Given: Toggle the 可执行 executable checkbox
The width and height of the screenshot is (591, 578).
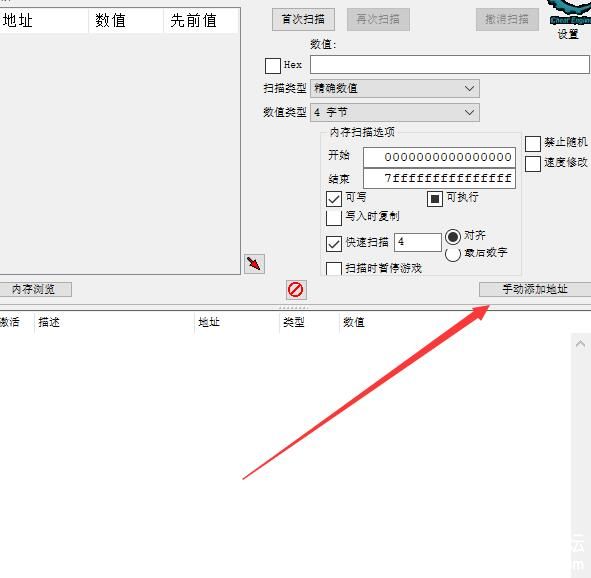Looking at the screenshot, I should click(434, 199).
